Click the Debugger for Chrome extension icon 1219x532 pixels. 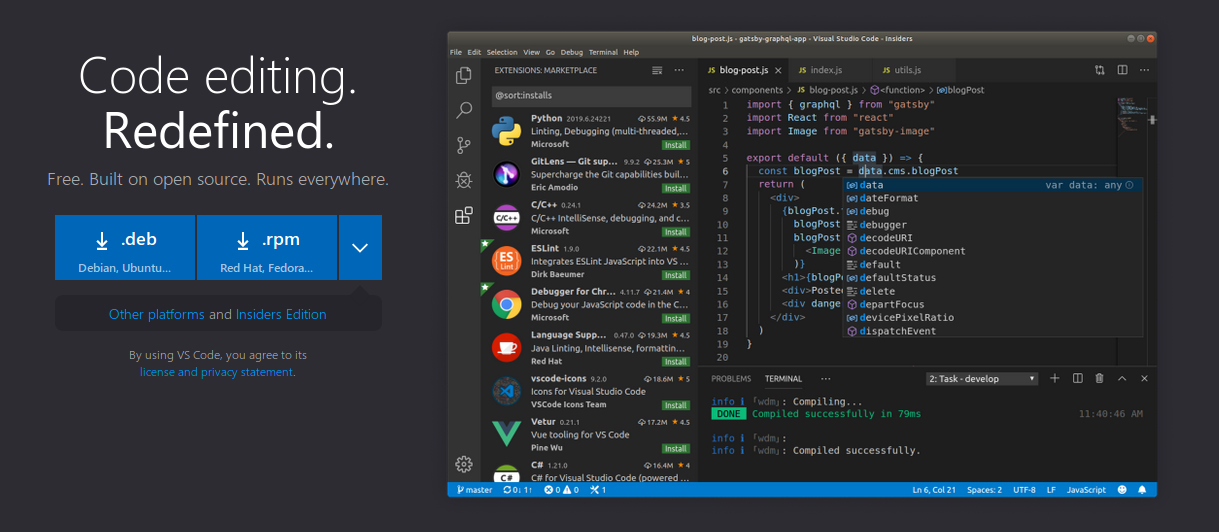507,304
